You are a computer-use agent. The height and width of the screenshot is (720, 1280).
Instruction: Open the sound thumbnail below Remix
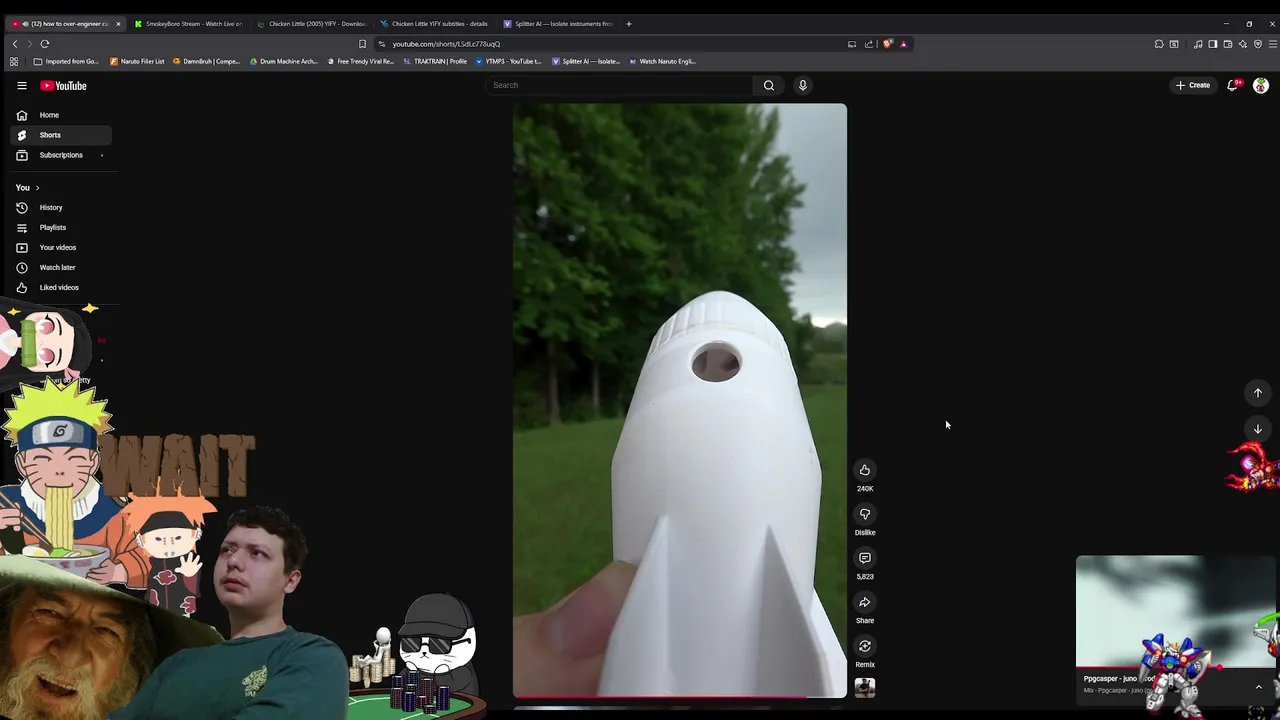coord(865,687)
